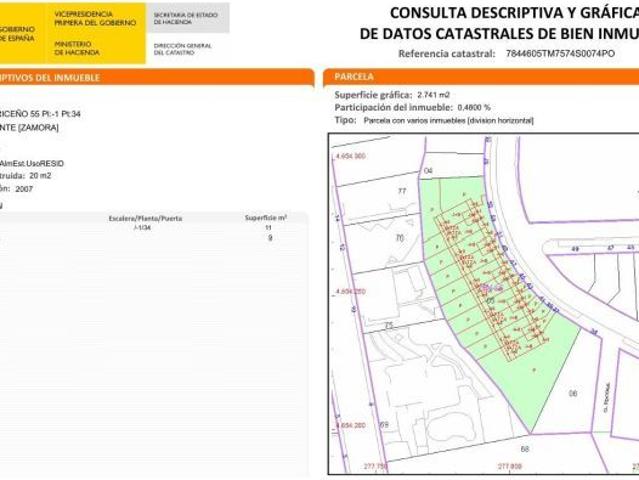Select the -1/34 table row entry
Screen dimensions: 639x480
[x=142, y=228]
